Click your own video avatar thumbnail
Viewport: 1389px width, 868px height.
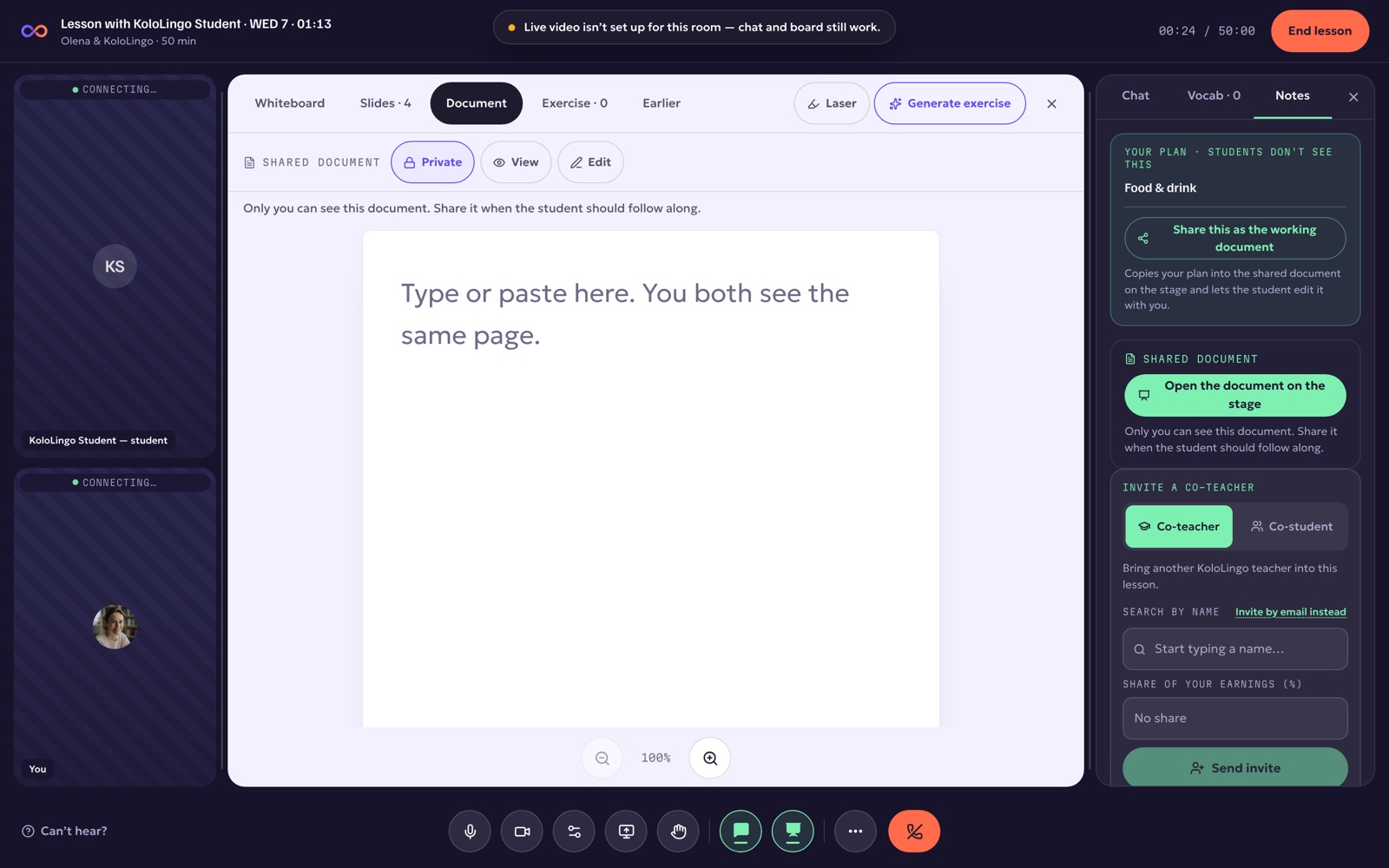(x=115, y=627)
